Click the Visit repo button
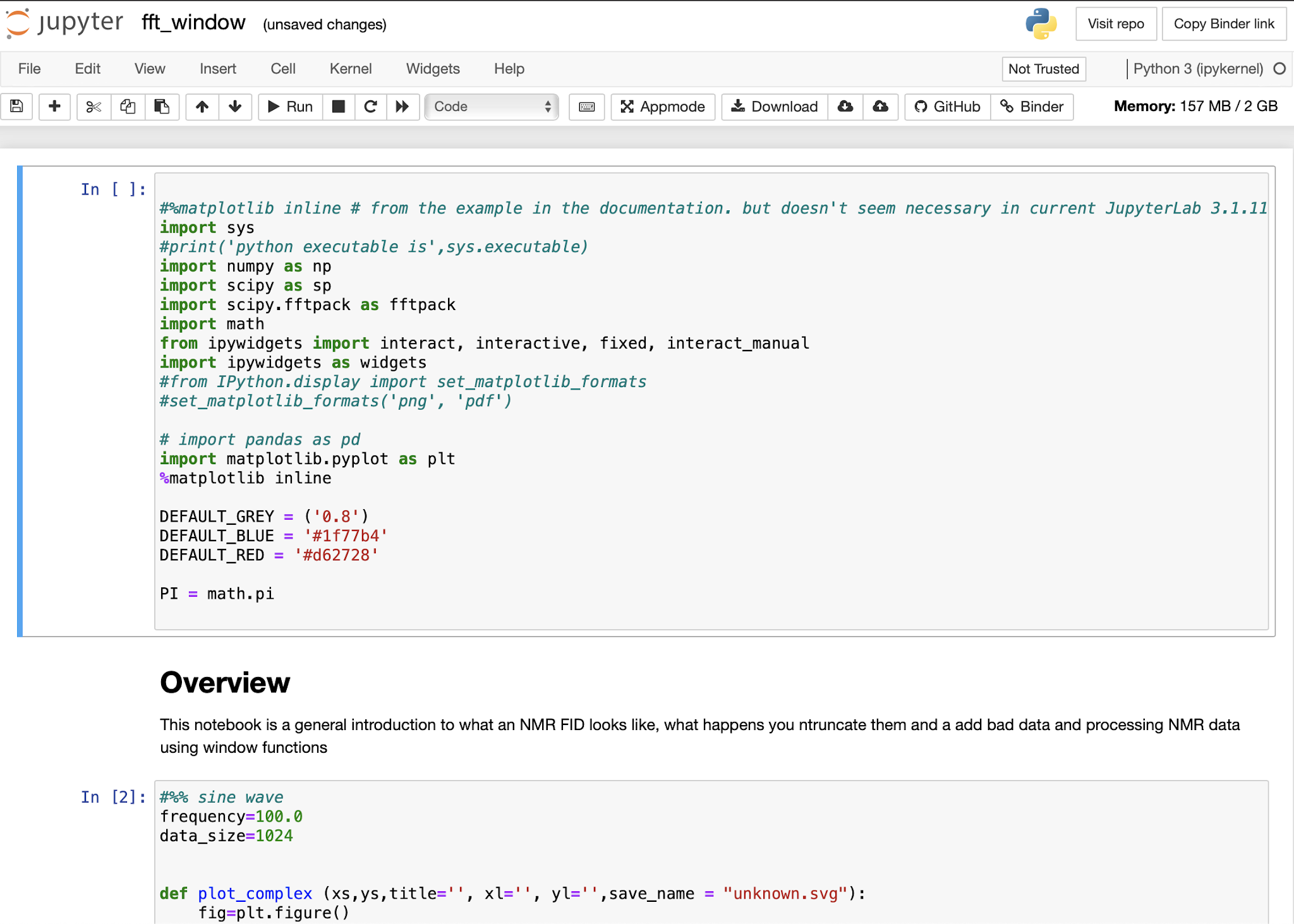 [x=1115, y=24]
